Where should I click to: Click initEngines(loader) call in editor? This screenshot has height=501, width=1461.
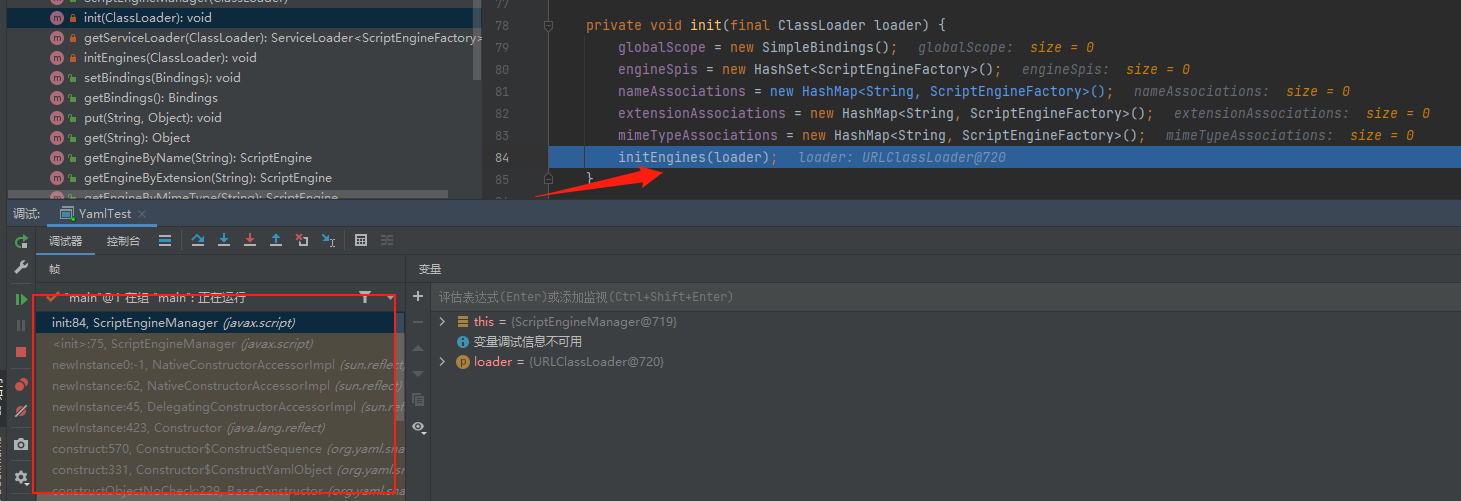697,157
